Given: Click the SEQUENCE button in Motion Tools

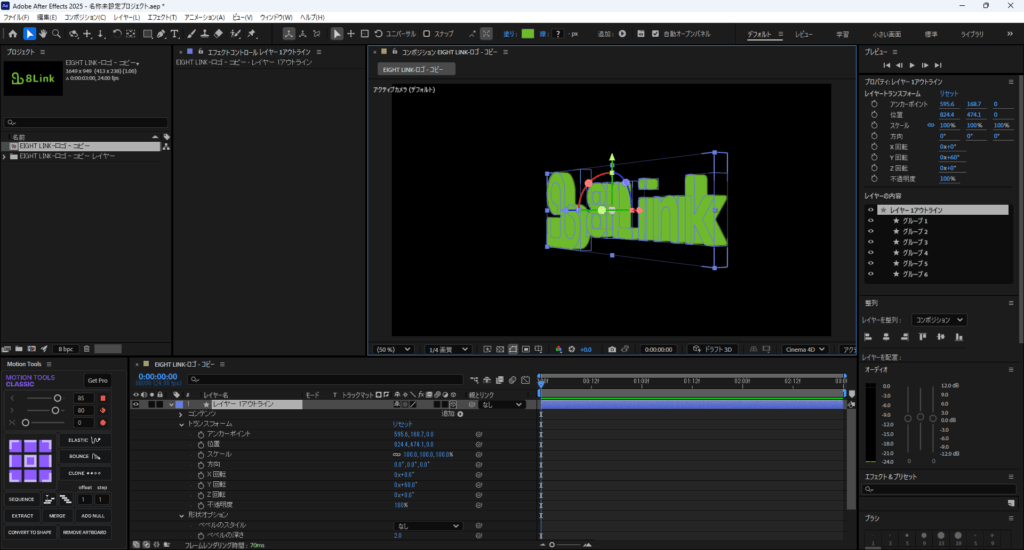Looking at the screenshot, I should tap(22, 500).
